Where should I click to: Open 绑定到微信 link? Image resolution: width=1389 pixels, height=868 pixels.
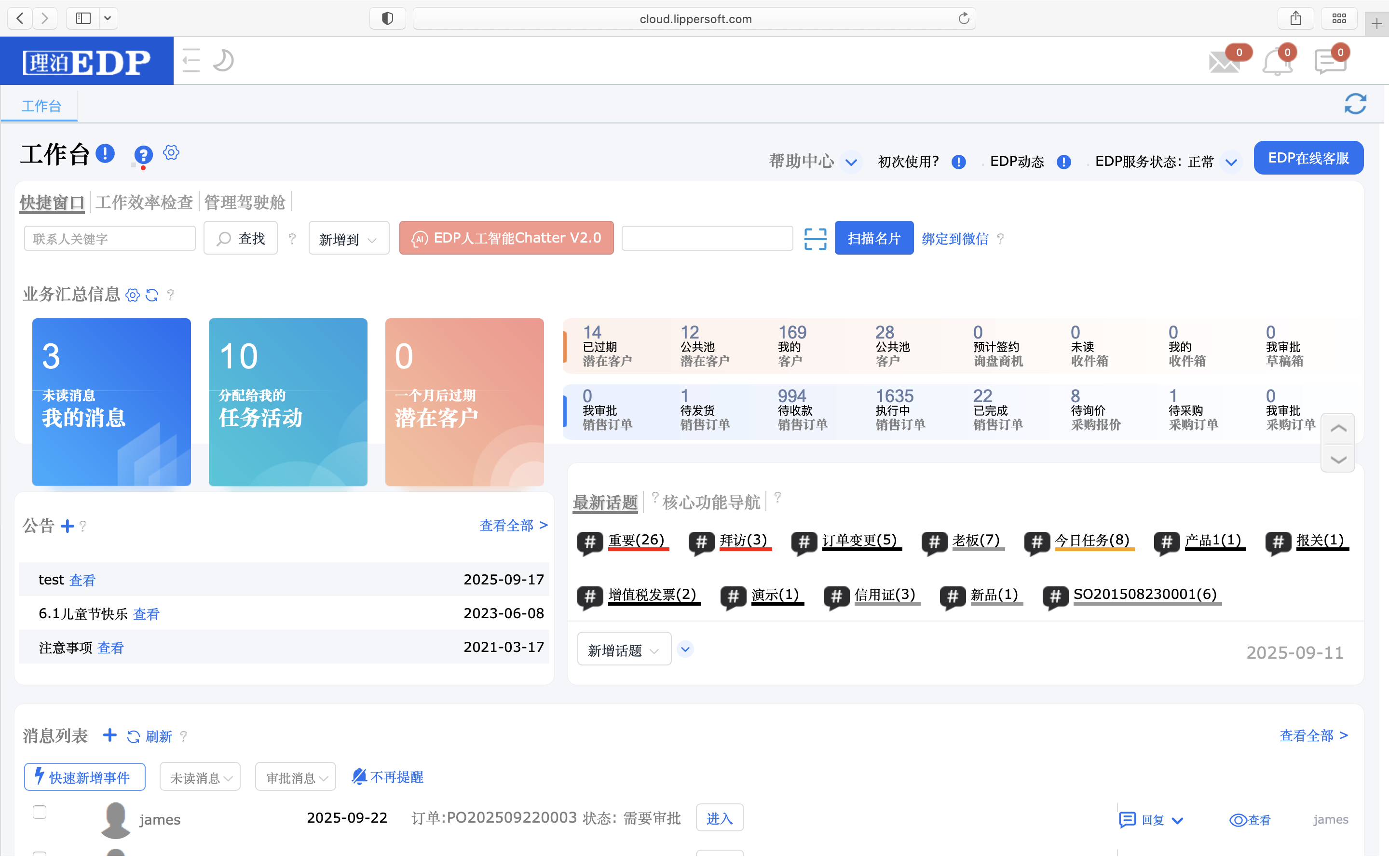coord(955,239)
